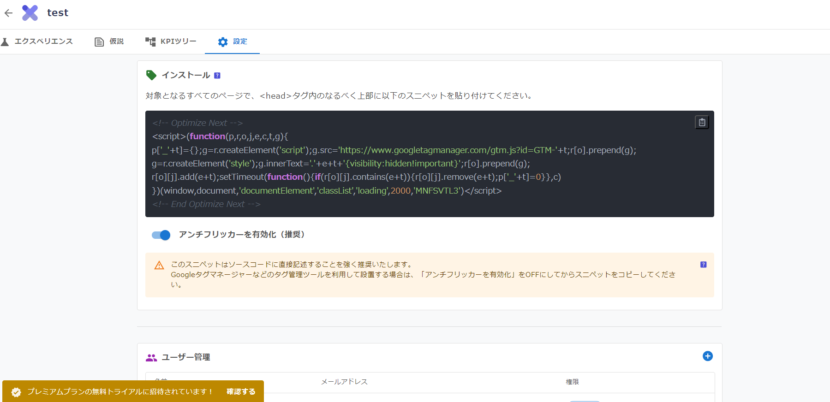The height and width of the screenshot is (402, 830).
Task: Toggle the アンチフリッカーを有効化 switch
Action: coord(161,235)
